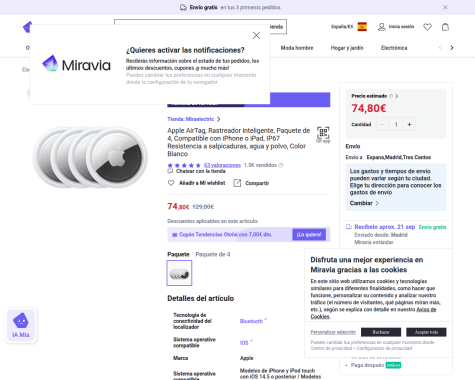Image resolution: width=475 pixels, height=380 pixels.
Task: Open the Hogar y jardín category
Action: [x=347, y=48]
